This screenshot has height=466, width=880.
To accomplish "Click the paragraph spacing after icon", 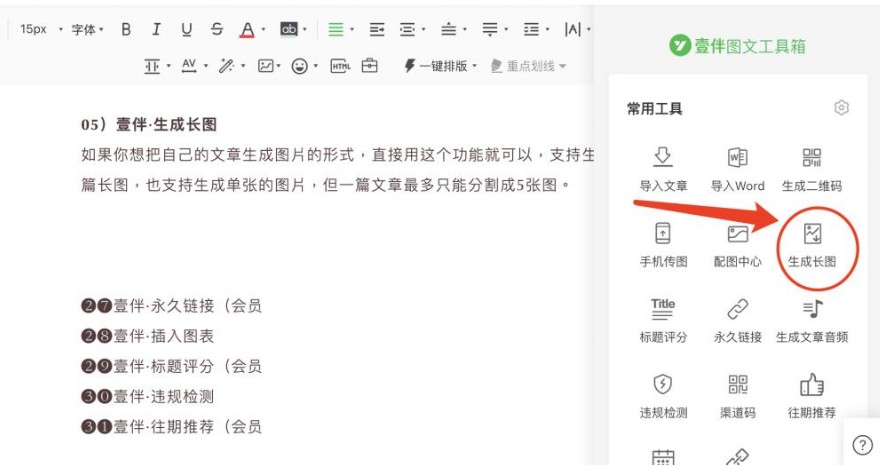I will tap(489, 29).
